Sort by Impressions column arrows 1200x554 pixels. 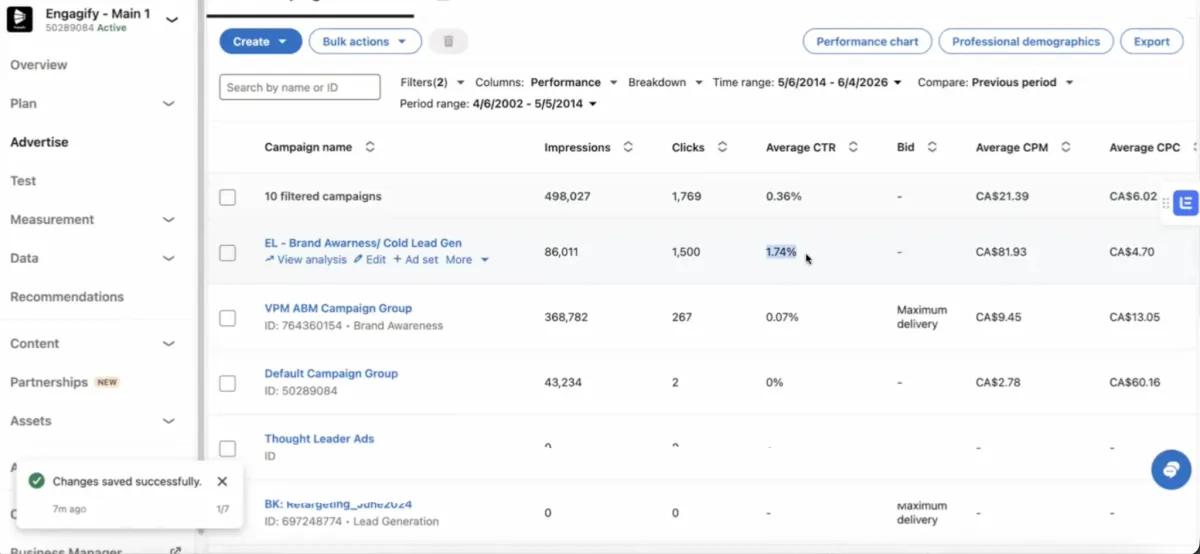pyautogui.click(x=628, y=147)
